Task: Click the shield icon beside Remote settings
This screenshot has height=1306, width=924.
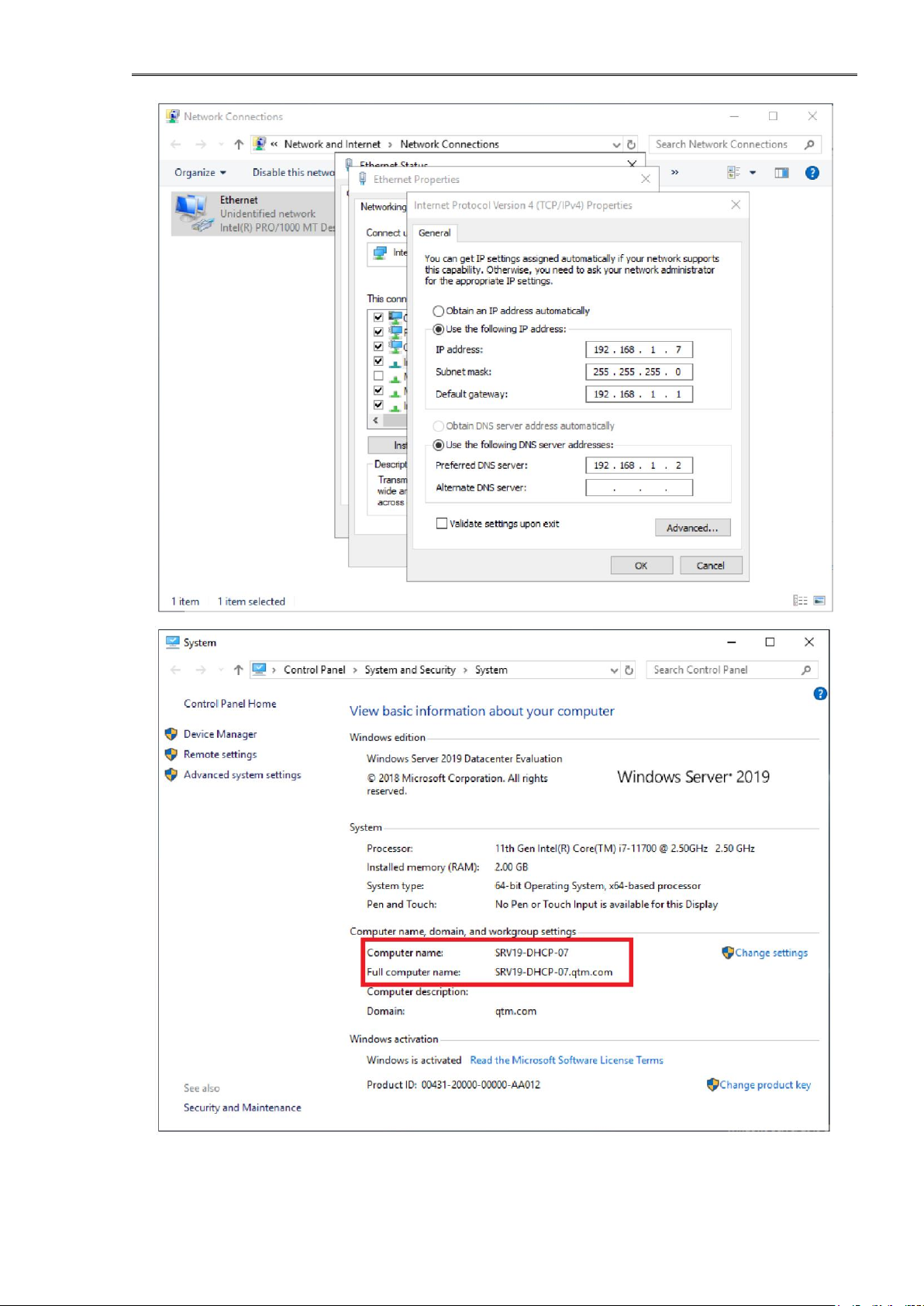Action: pyautogui.click(x=171, y=754)
